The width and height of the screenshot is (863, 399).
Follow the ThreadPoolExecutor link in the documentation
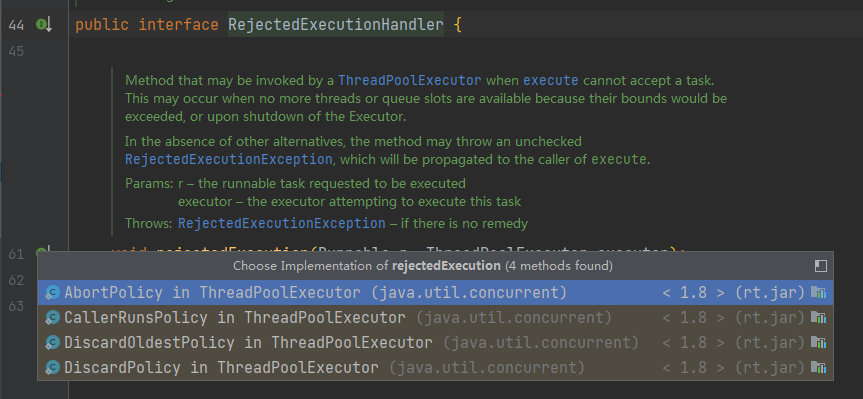[x=409, y=80]
